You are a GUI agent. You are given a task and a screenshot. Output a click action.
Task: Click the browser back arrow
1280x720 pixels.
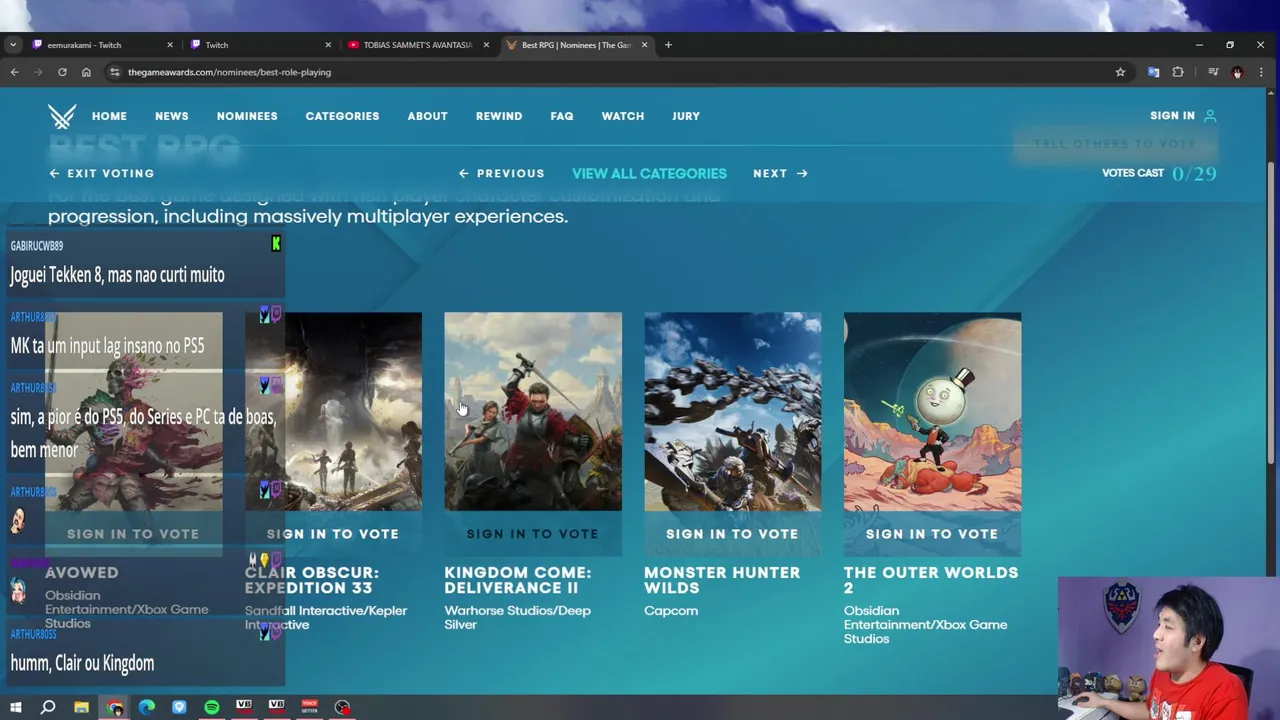pyautogui.click(x=14, y=72)
